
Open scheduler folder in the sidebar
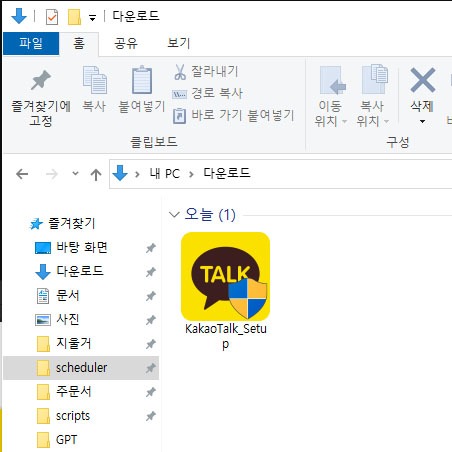[x=82, y=368]
